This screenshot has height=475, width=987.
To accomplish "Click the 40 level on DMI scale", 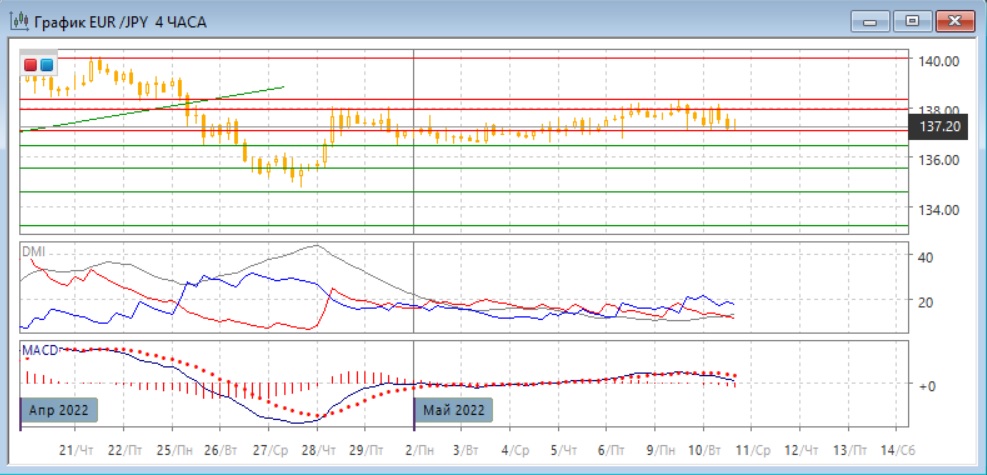I will (925, 257).
